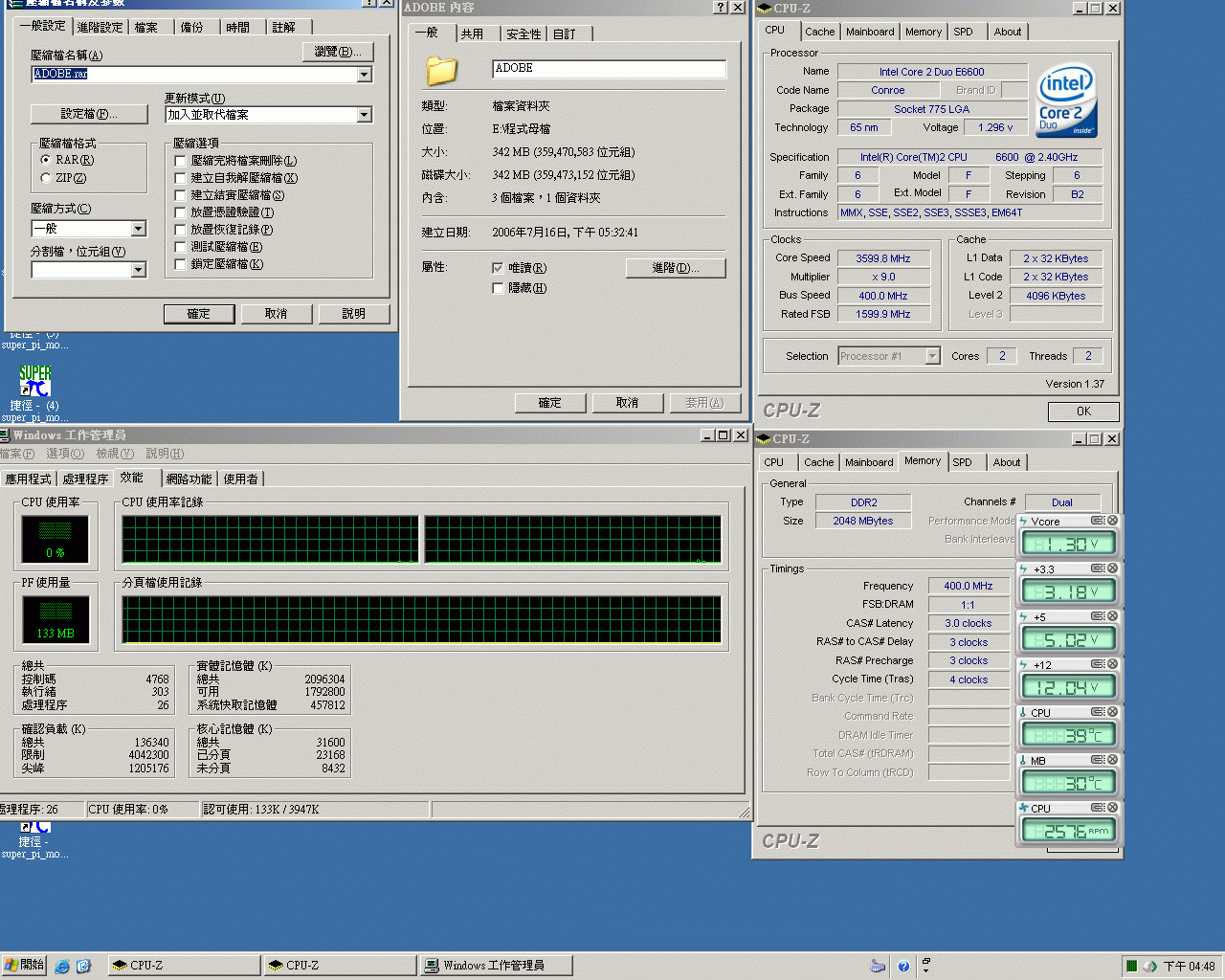This screenshot has width=1225, height=980.
Task: Select RAR archive format
Action: pyautogui.click(x=46, y=160)
